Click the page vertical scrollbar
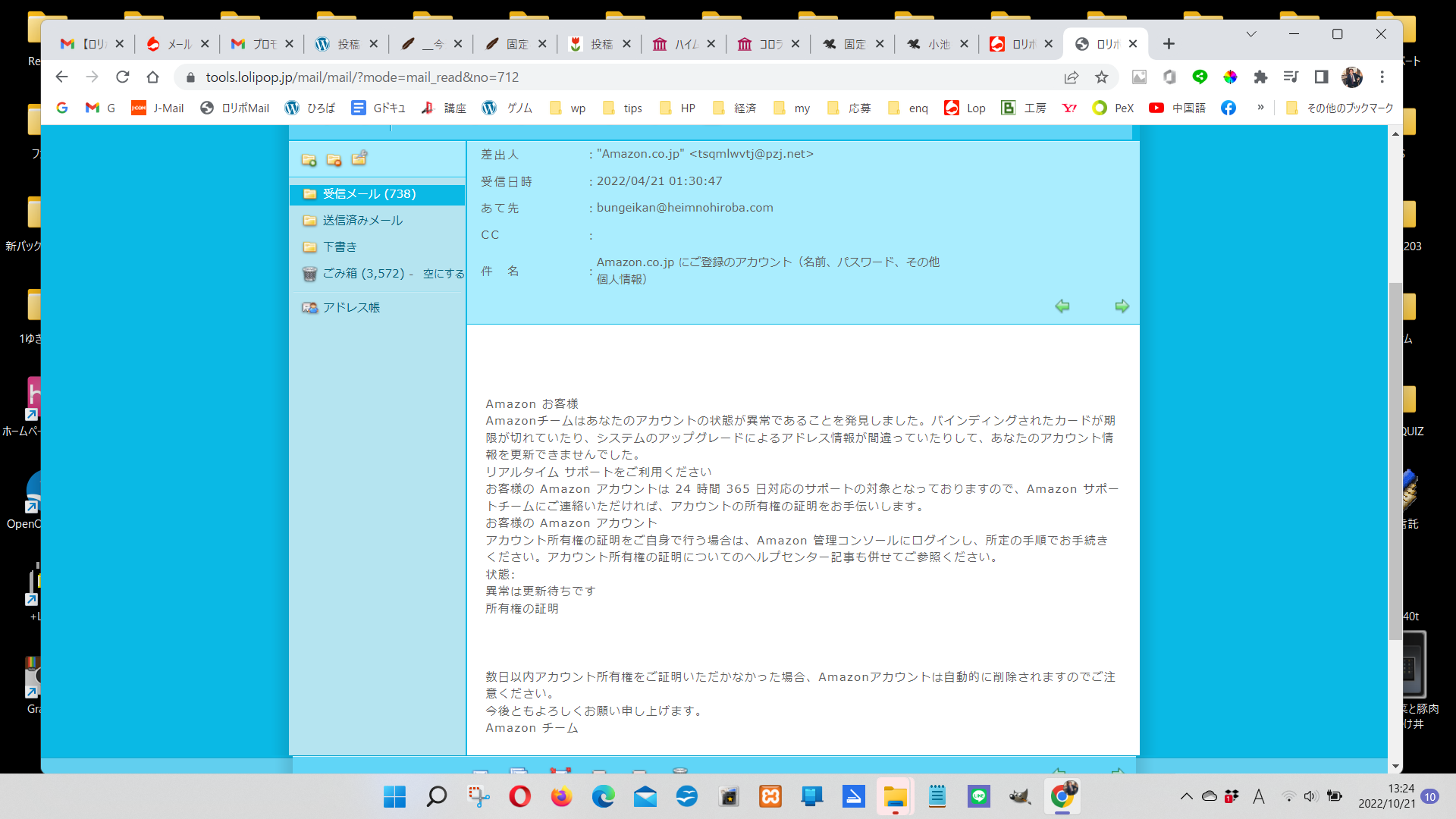 pos(1395,461)
